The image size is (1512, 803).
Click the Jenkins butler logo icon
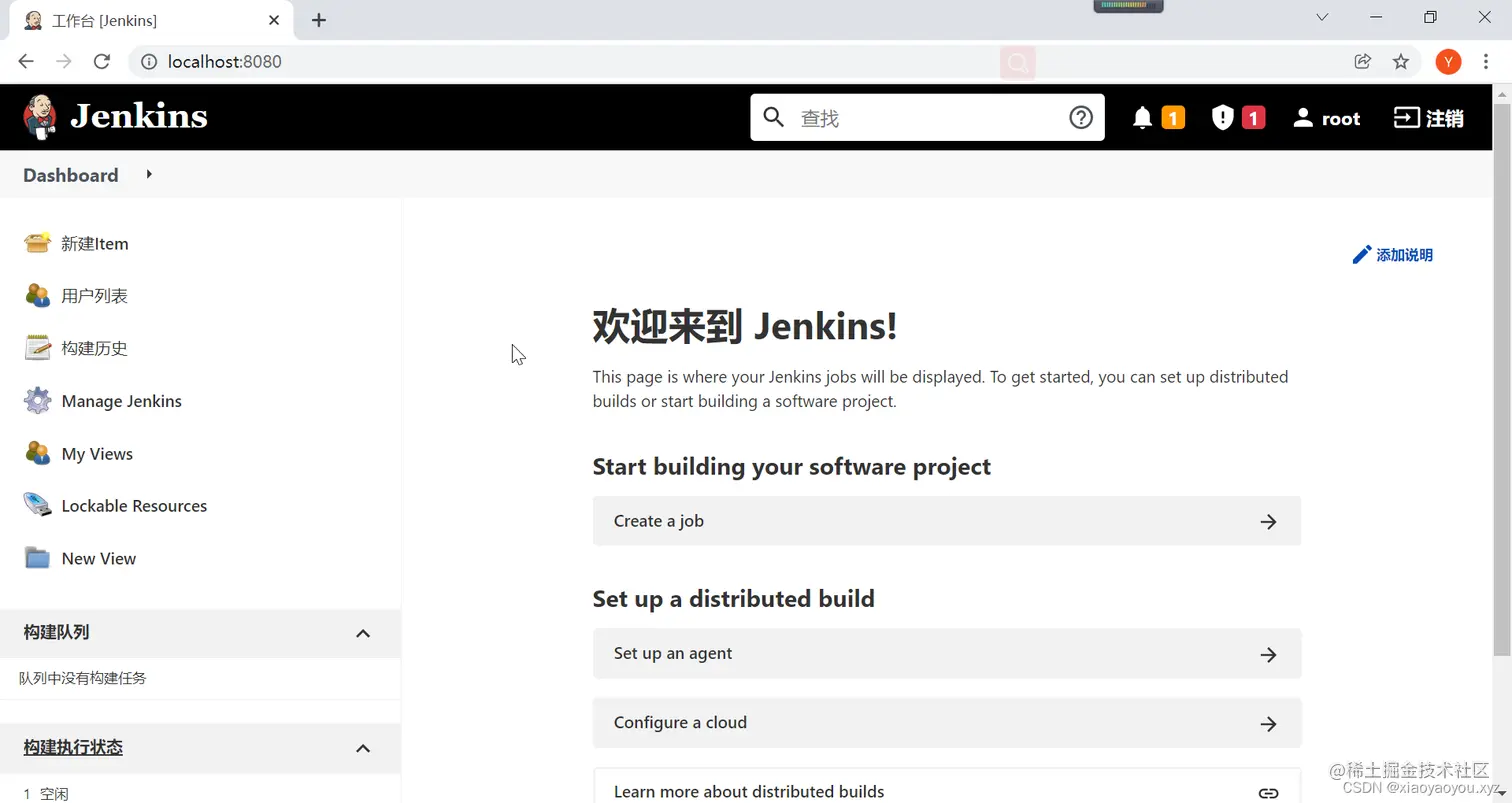(x=40, y=117)
